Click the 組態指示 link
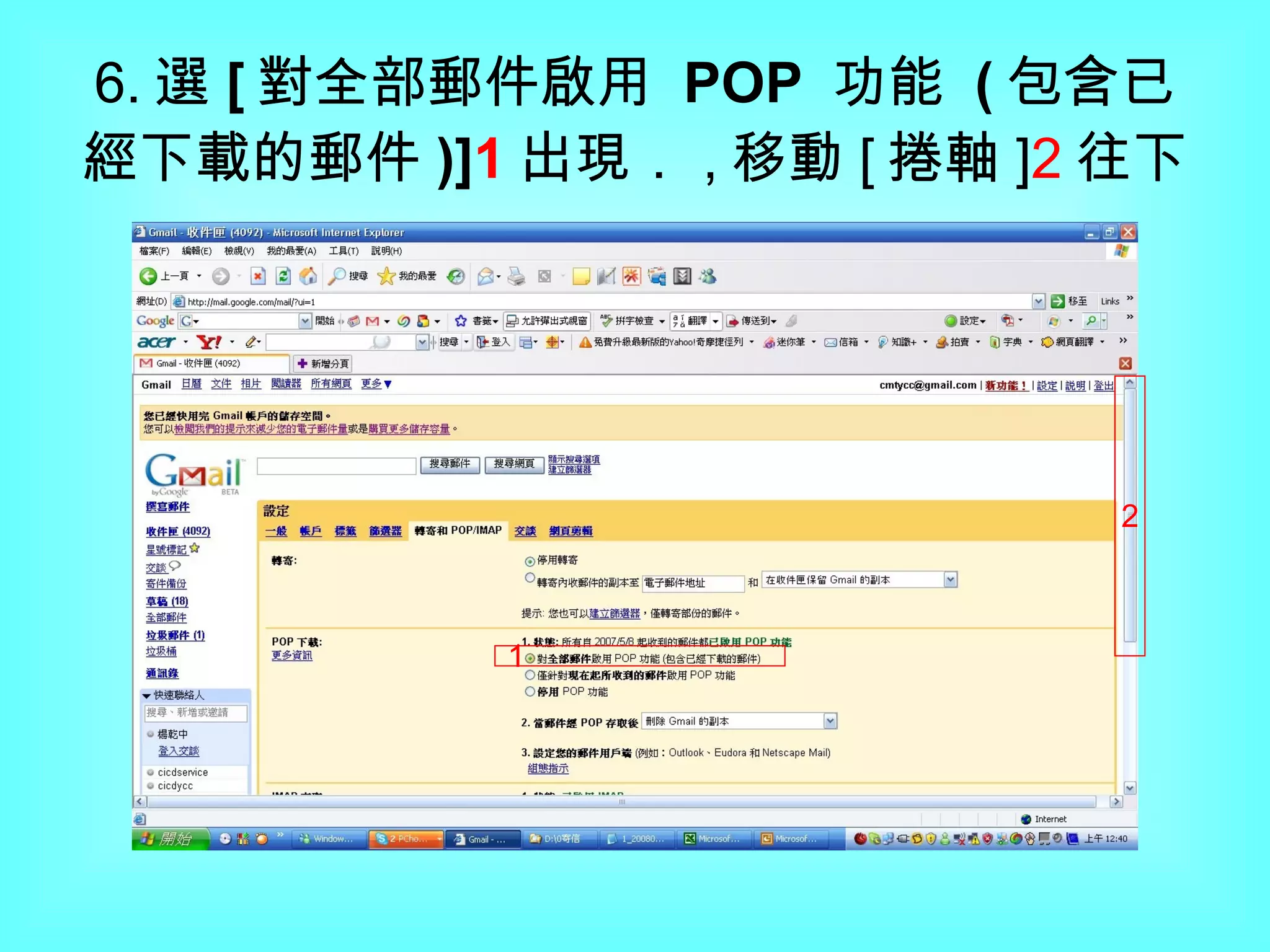The width and height of the screenshot is (1270, 952). (548, 769)
